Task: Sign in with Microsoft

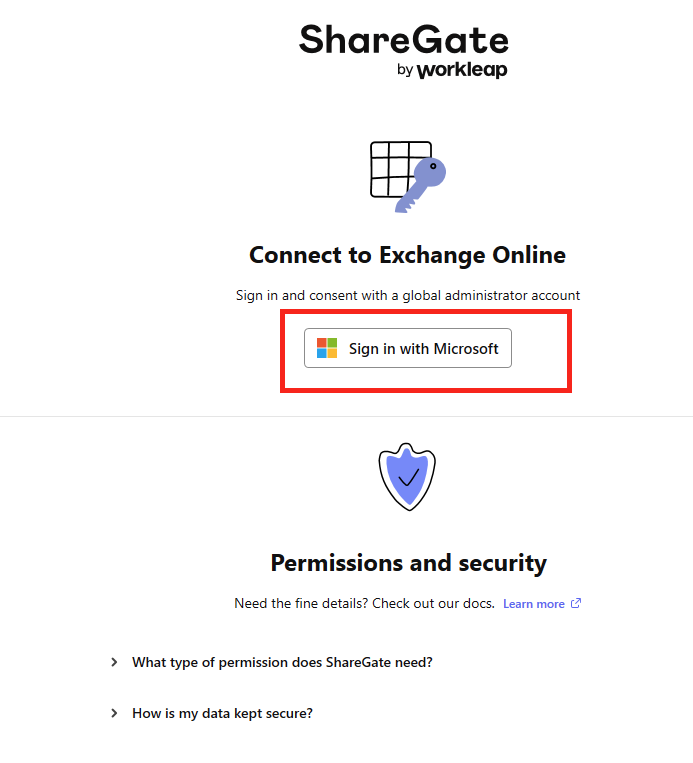Action: pos(408,348)
